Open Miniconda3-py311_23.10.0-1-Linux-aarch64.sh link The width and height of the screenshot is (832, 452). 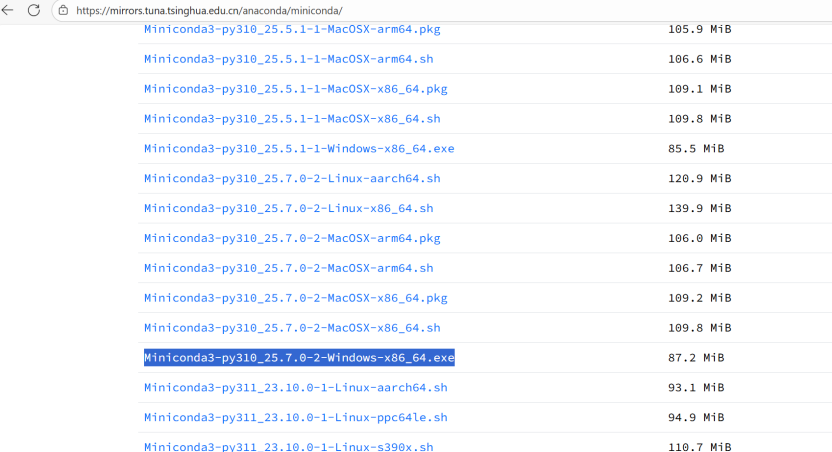(296, 387)
